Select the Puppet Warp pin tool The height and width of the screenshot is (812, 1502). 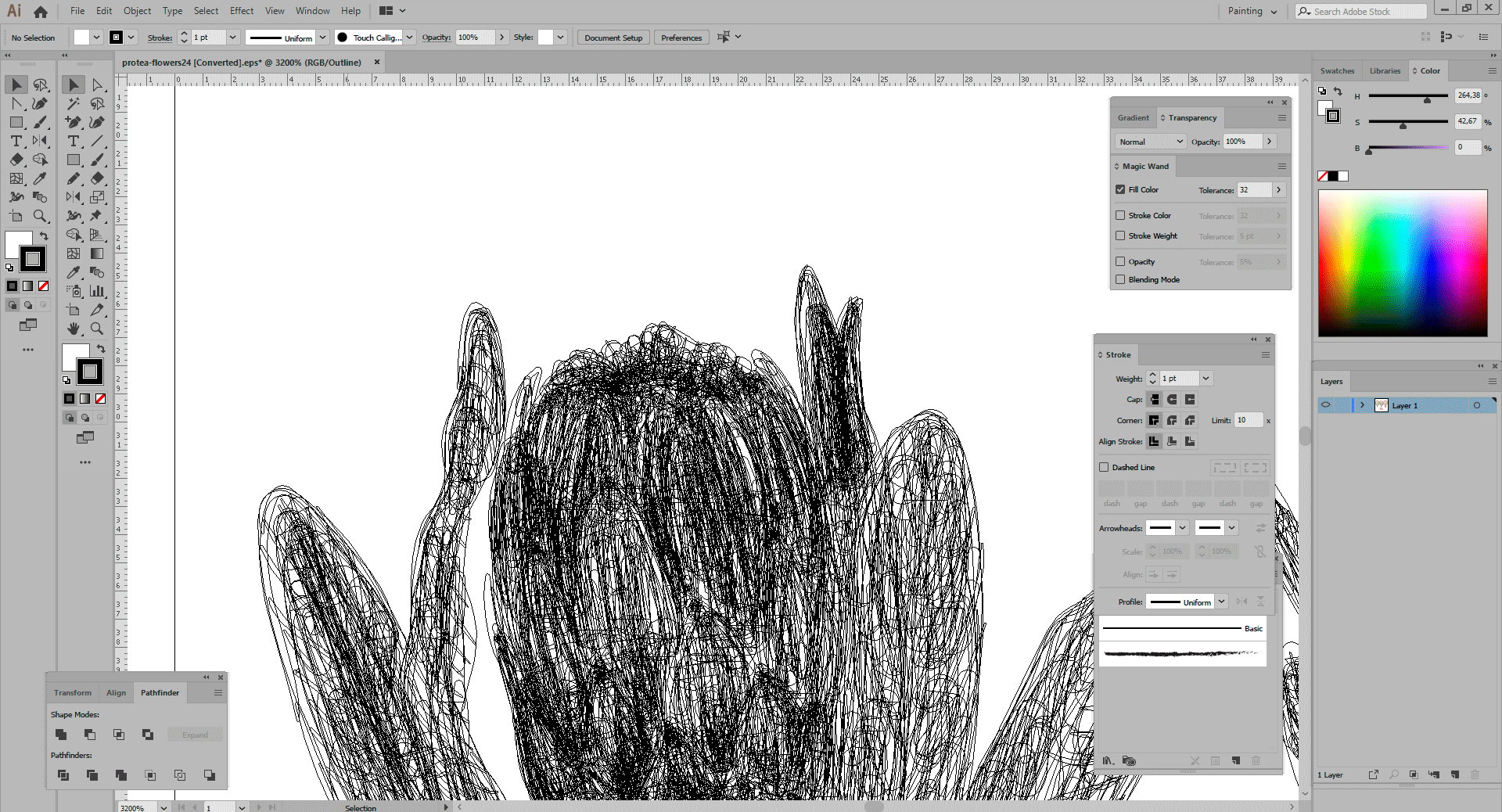pos(98,216)
